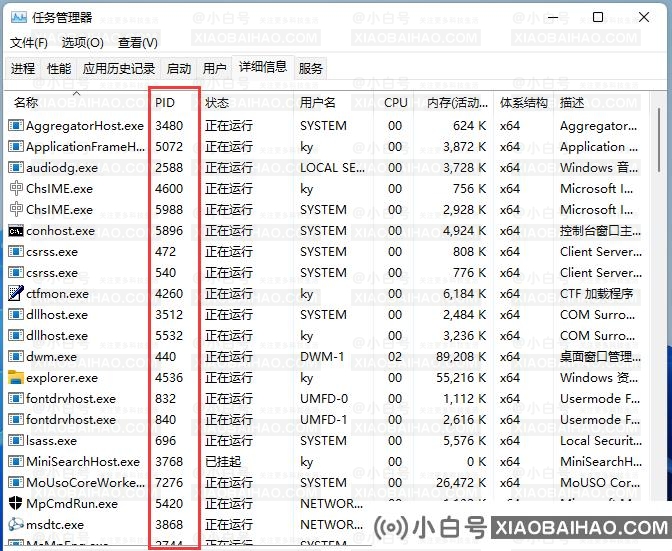Screen dimensions: 672x551
Task: Click the conhost.exe console icon
Action: coord(16,231)
